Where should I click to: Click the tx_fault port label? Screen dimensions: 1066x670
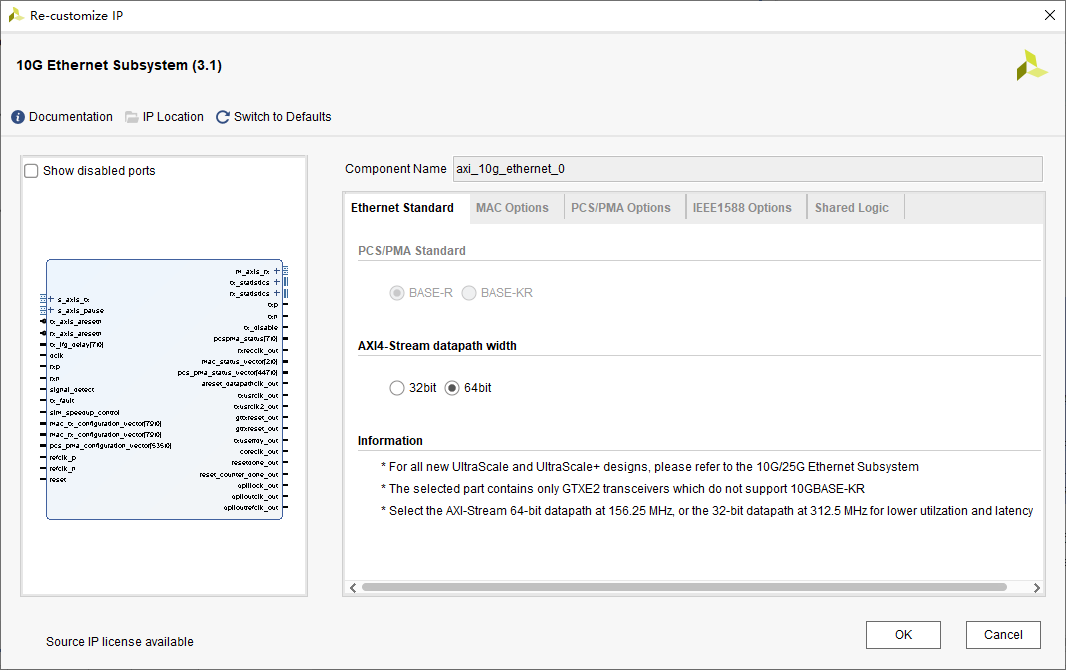click(62, 401)
